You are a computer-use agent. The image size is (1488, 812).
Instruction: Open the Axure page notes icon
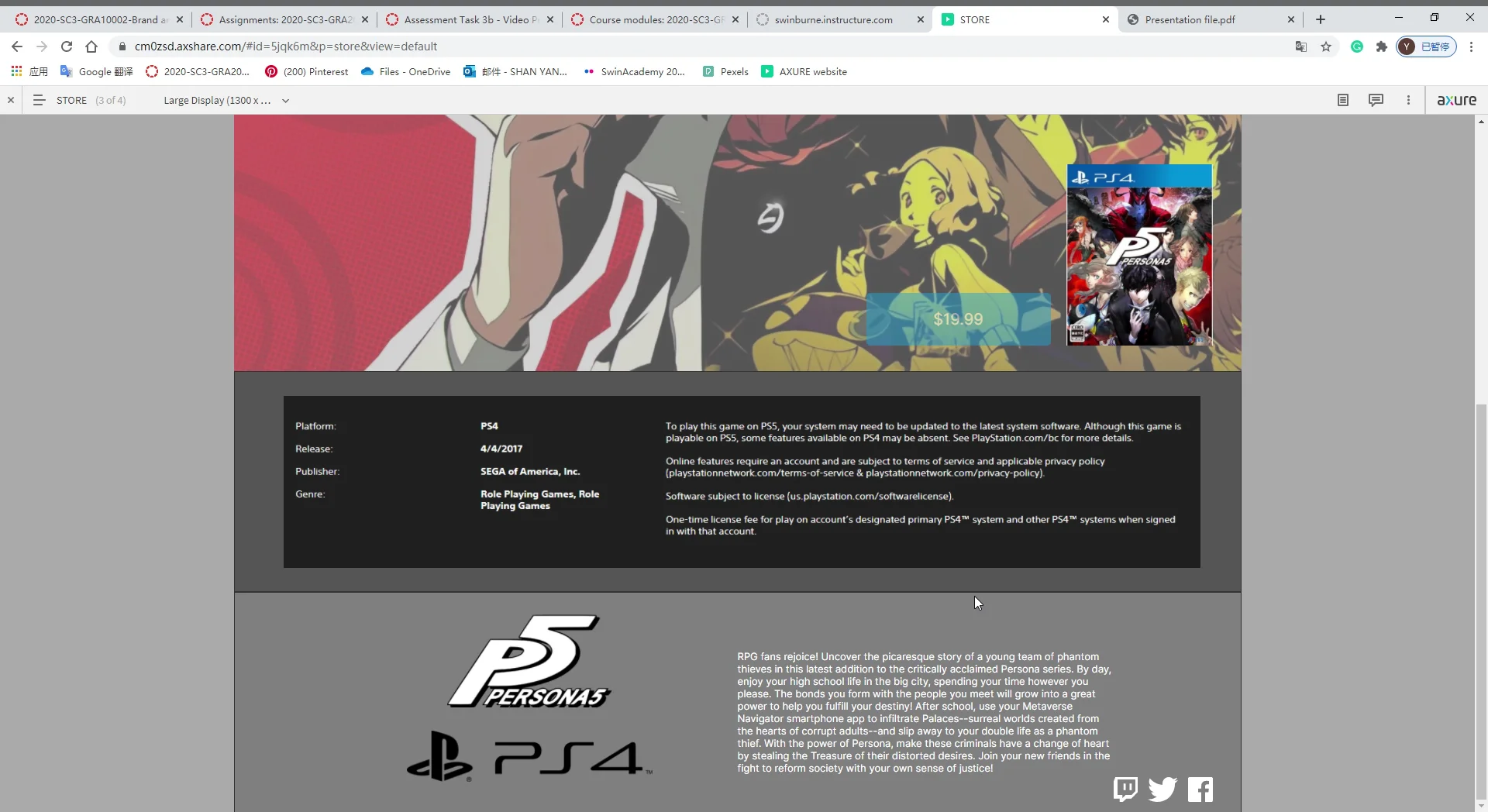(x=1343, y=100)
